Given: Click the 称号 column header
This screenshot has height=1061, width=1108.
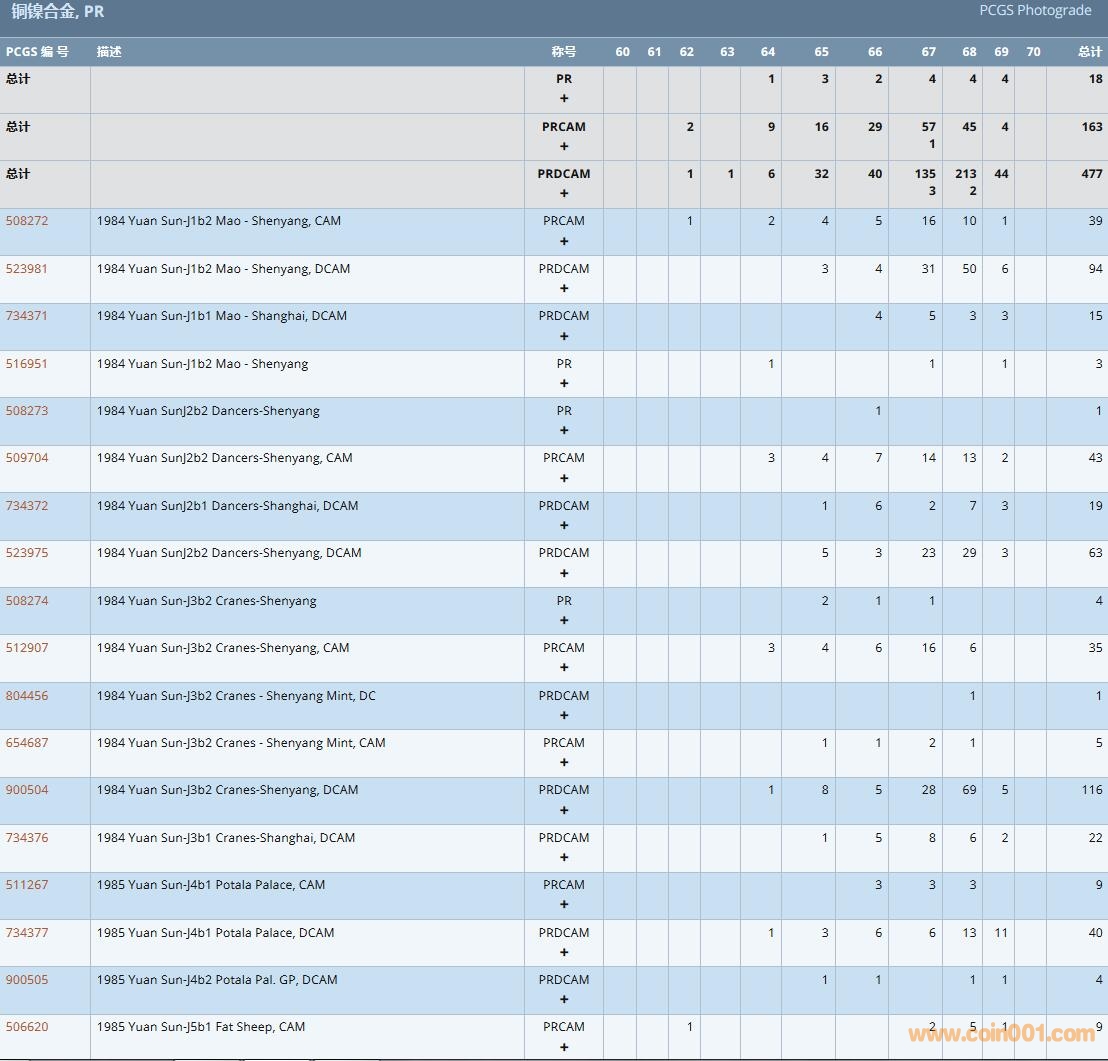Looking at the screenshot, I should (x=564, y=52).
